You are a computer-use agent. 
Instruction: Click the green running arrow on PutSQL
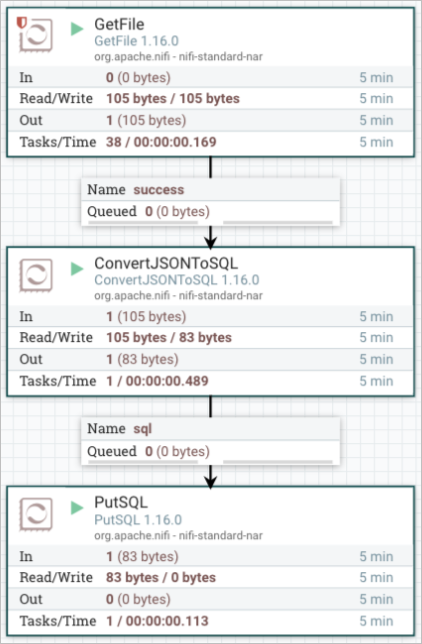77,508
